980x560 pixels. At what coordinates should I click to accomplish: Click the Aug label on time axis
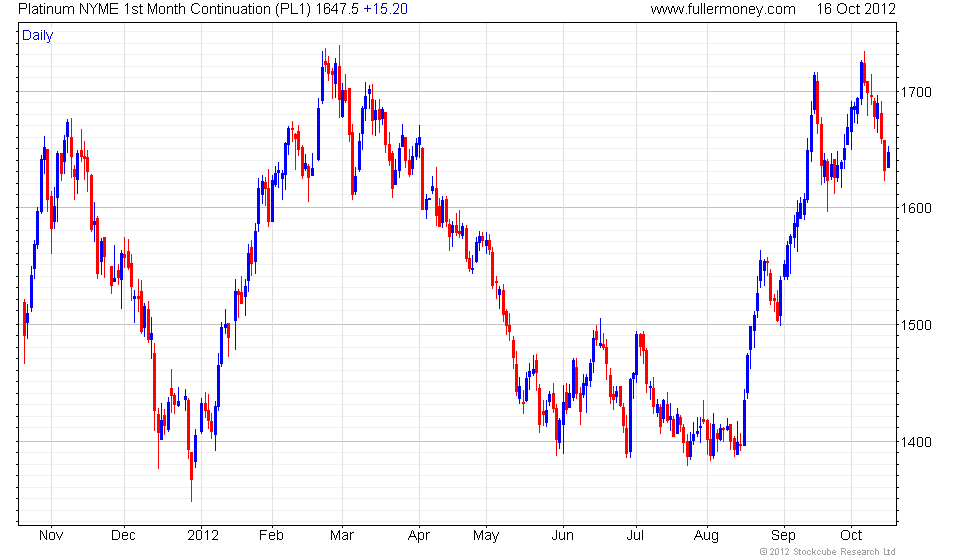point(706,536)
